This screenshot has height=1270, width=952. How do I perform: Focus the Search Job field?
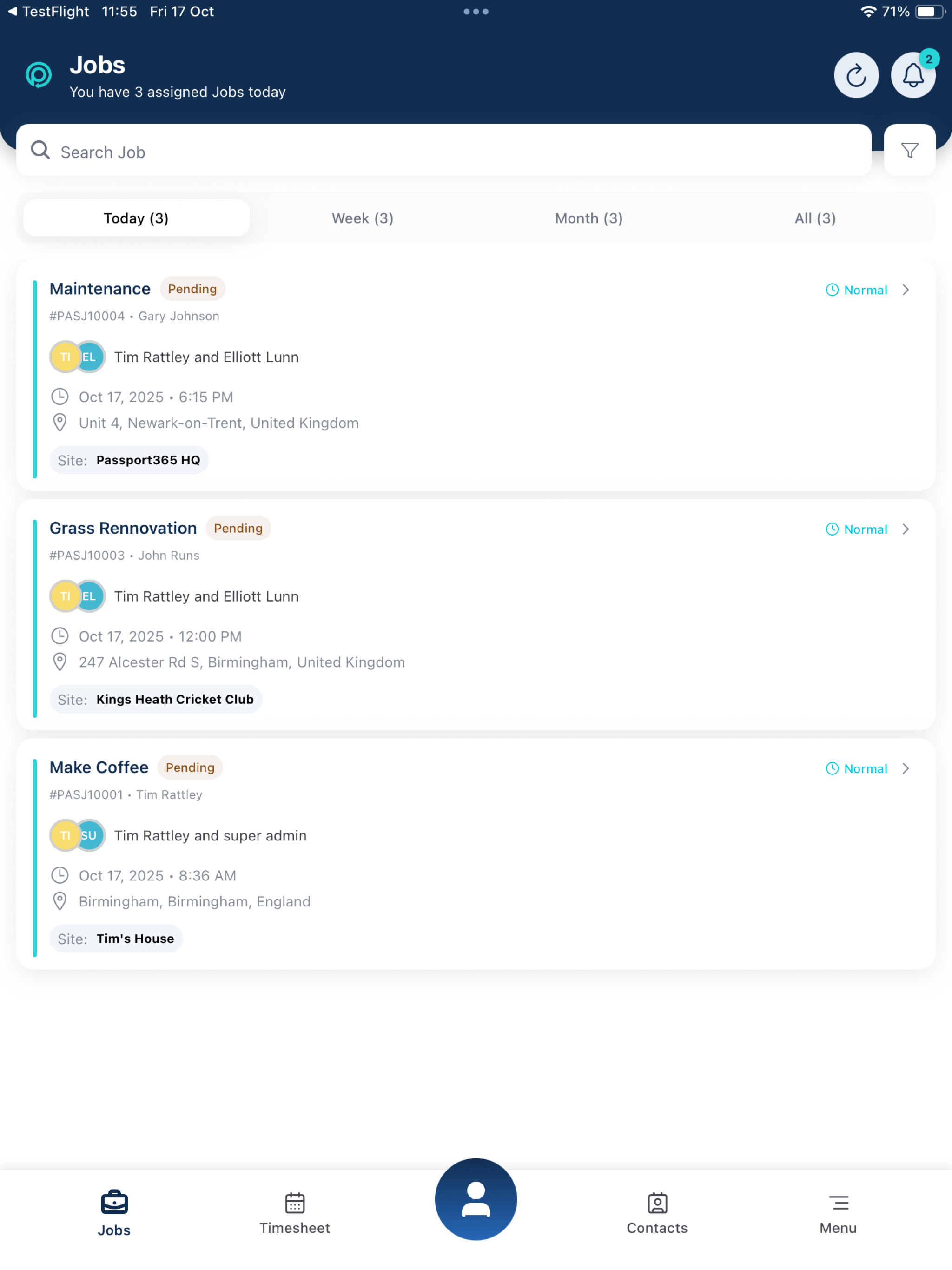(444, 151)
